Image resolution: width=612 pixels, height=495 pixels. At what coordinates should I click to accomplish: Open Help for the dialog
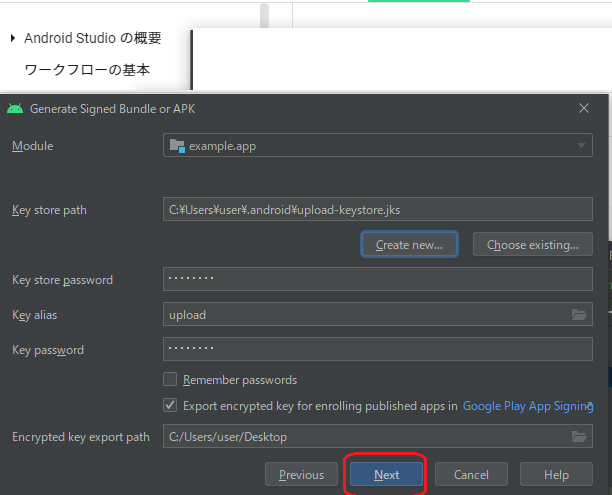click(x=556, y=474)
